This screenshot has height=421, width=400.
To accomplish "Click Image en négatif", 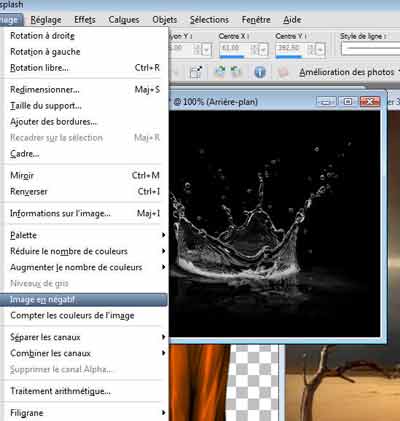I will point(83,300).
